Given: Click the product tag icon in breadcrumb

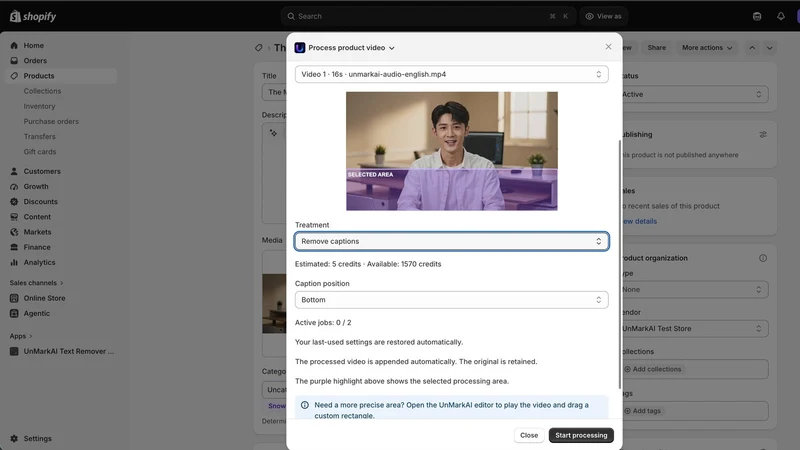Looking at the screenshot, I should (259, 47).
